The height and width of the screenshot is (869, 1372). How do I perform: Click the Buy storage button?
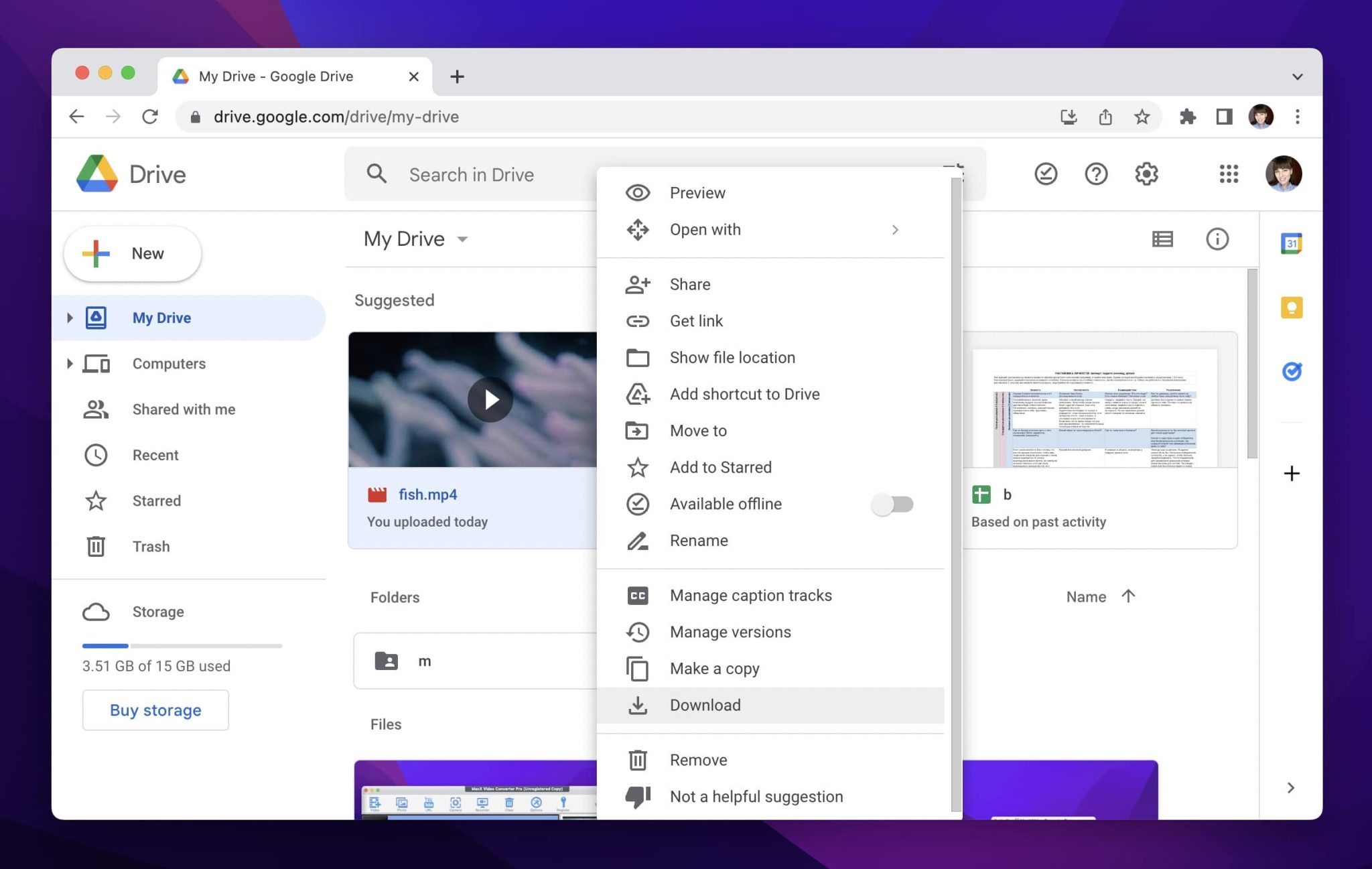155,710
